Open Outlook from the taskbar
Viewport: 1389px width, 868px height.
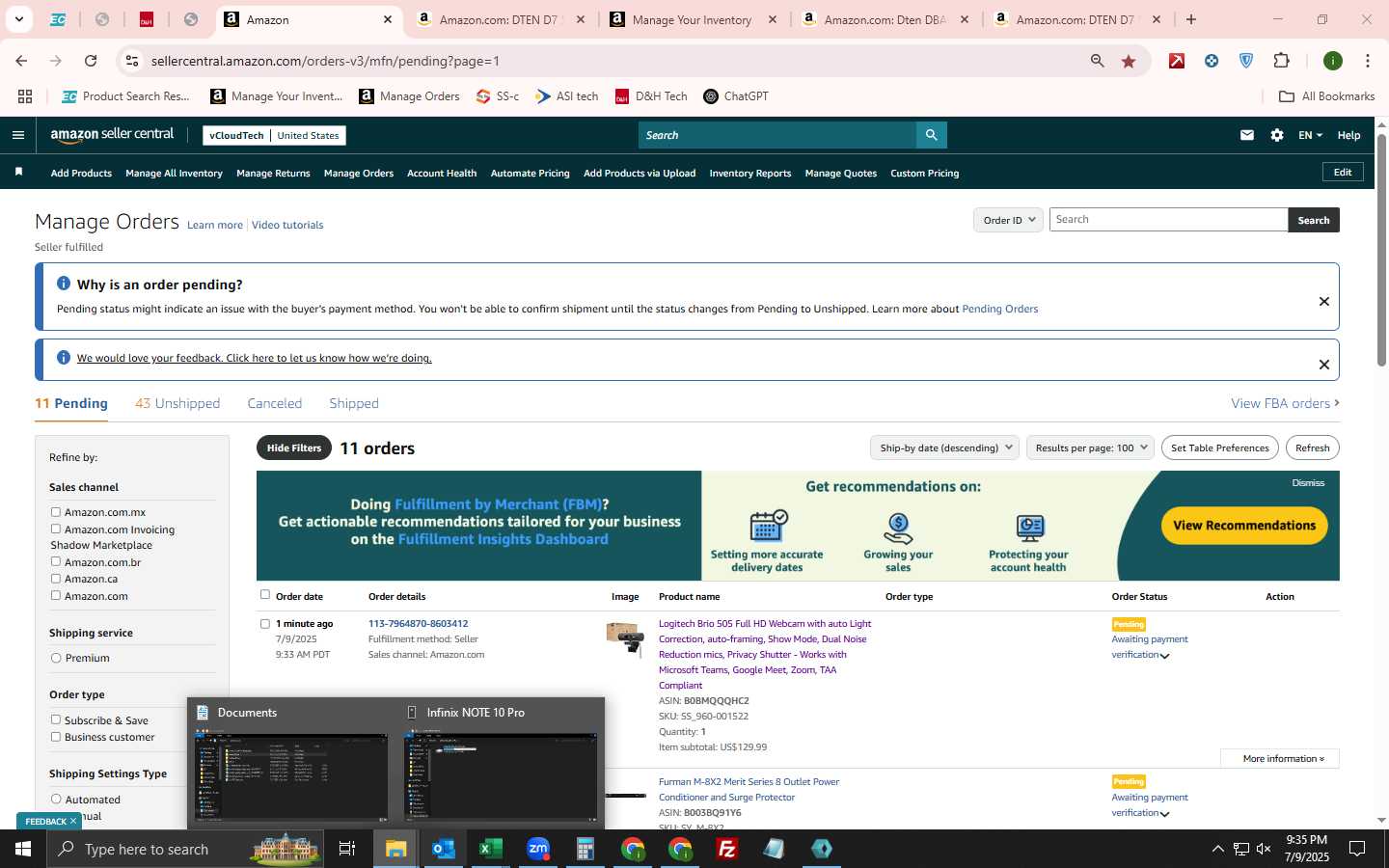point(444,849)
